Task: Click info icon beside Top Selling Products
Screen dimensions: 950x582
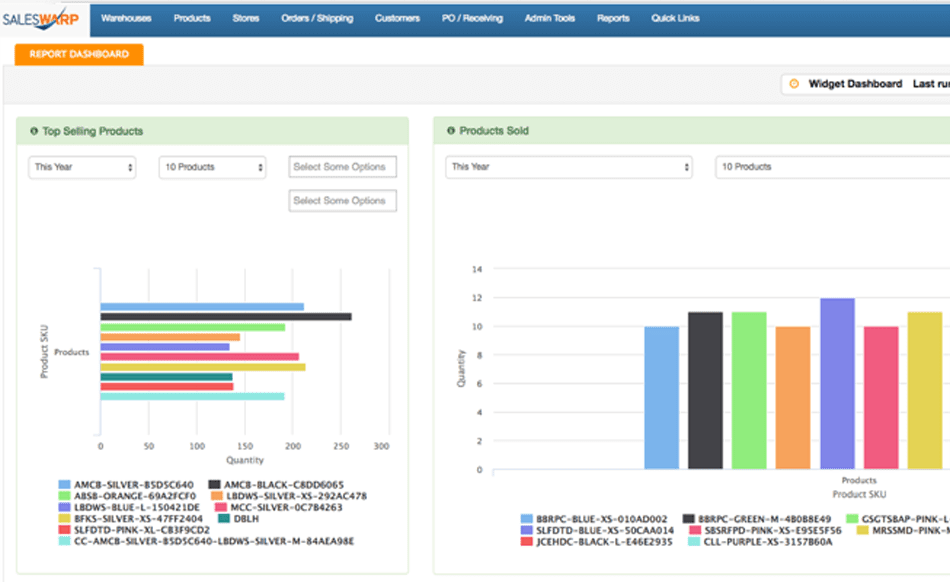Action: (x=34, y=131)
